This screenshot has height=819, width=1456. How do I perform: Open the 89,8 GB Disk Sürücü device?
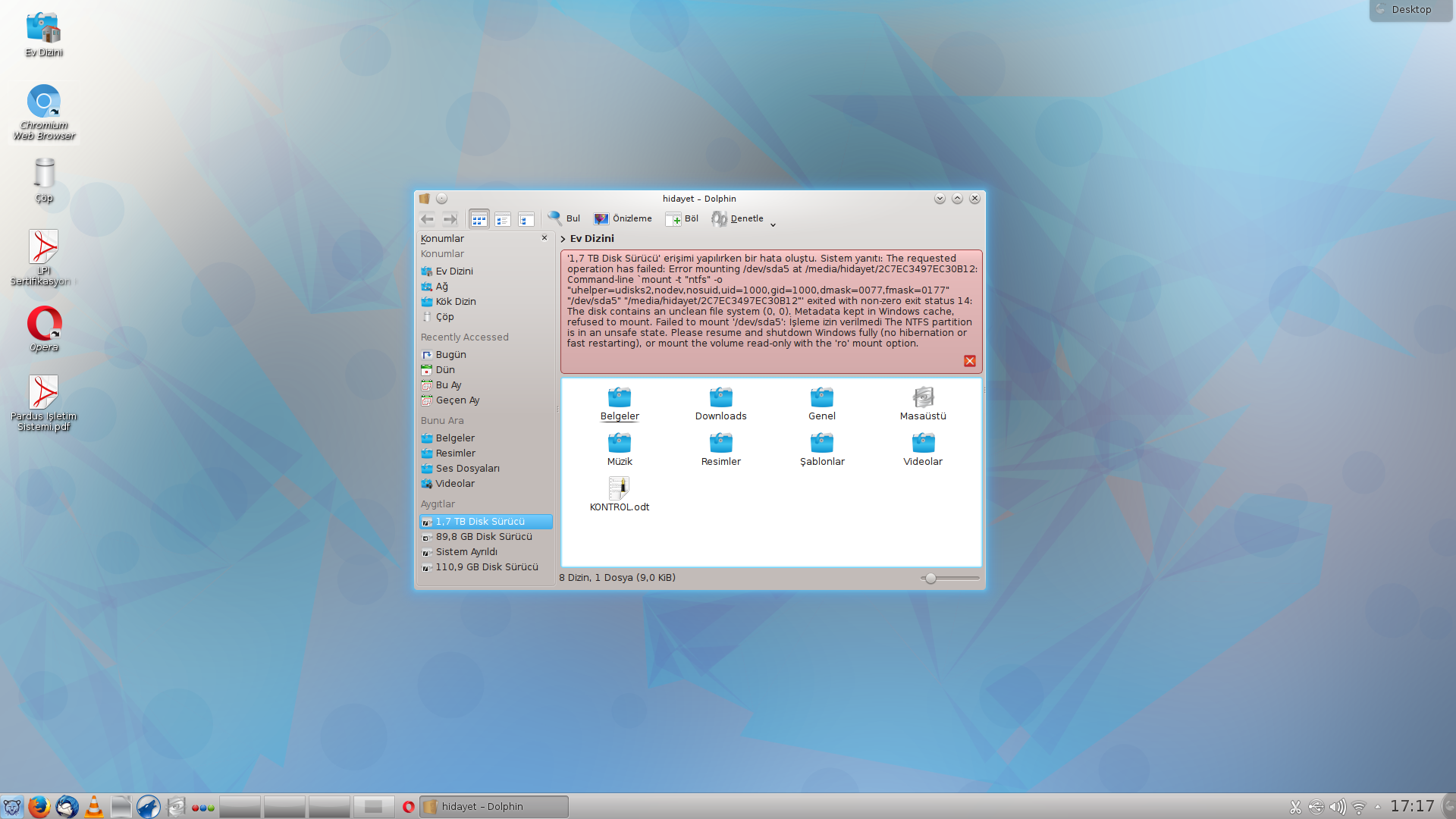coord(483,537)
